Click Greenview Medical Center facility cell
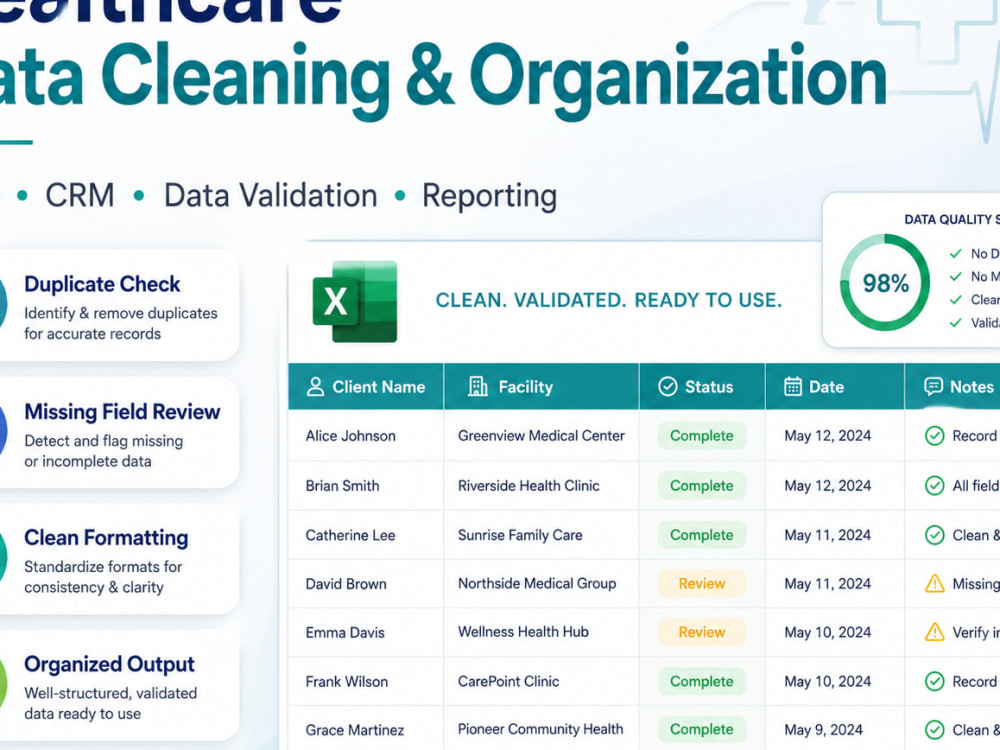This screenshot has width=1000, height=750. tap(541, 436)
